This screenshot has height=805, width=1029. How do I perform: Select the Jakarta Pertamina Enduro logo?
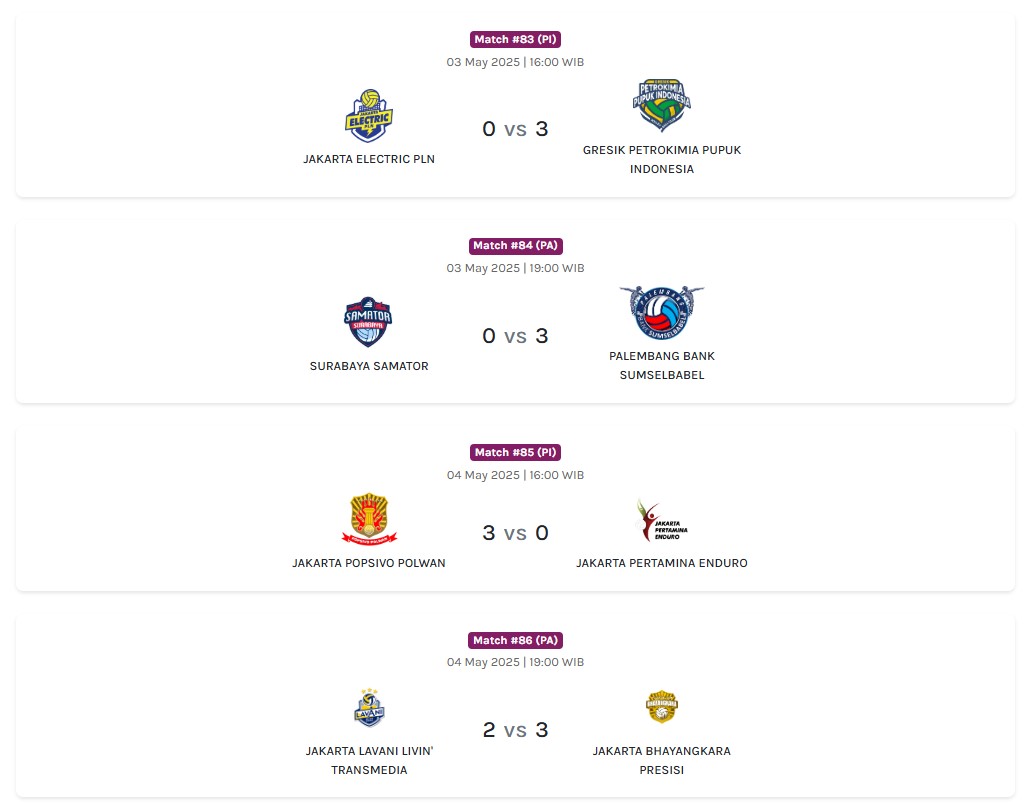662,520
